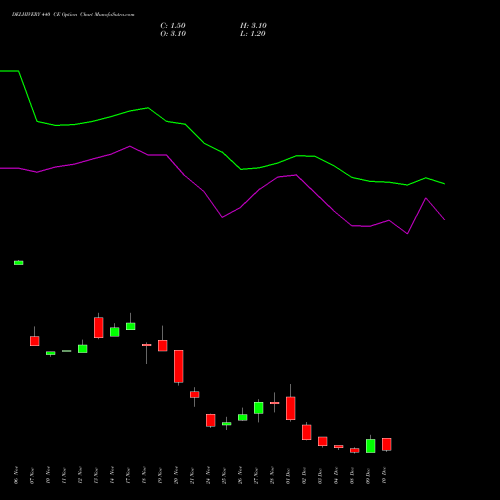This screenshot has width=500, height=500.
Task: Click the last red candle for 10 Dec
Action: coord(387,444)
